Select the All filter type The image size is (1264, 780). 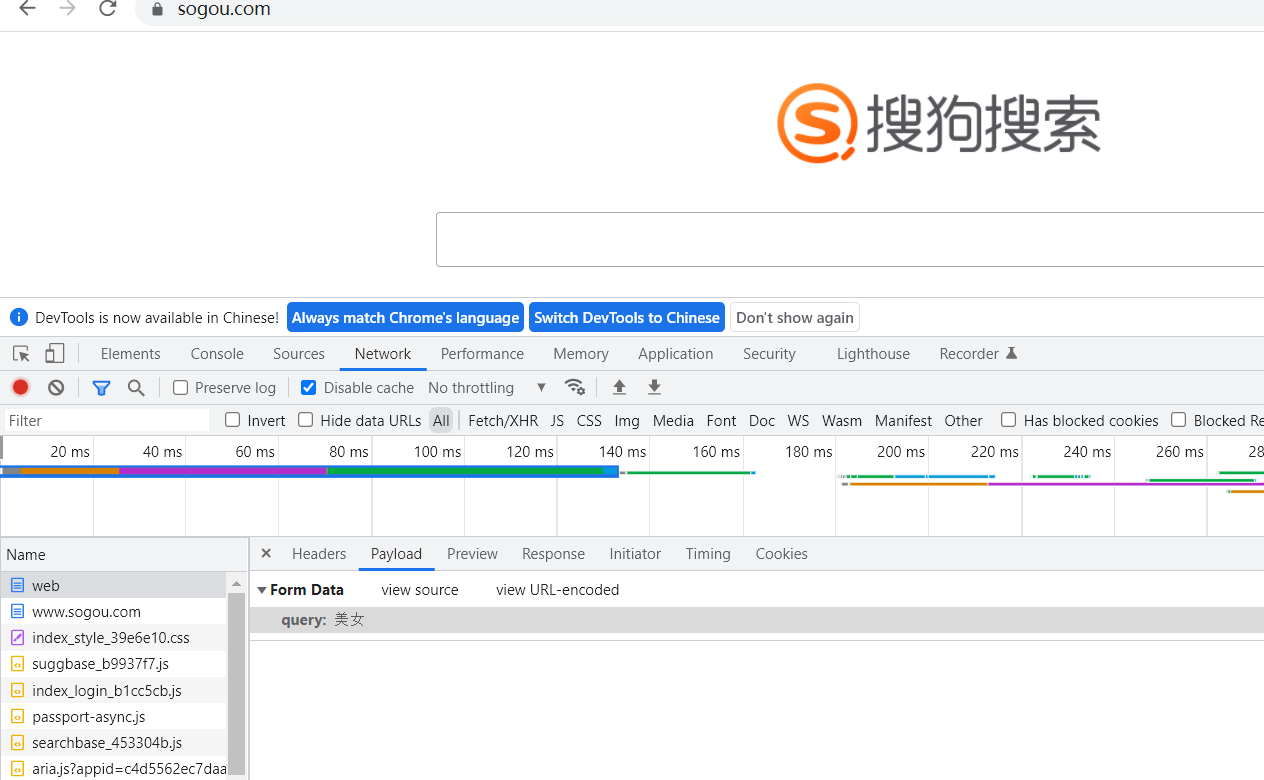coord(441,421)
